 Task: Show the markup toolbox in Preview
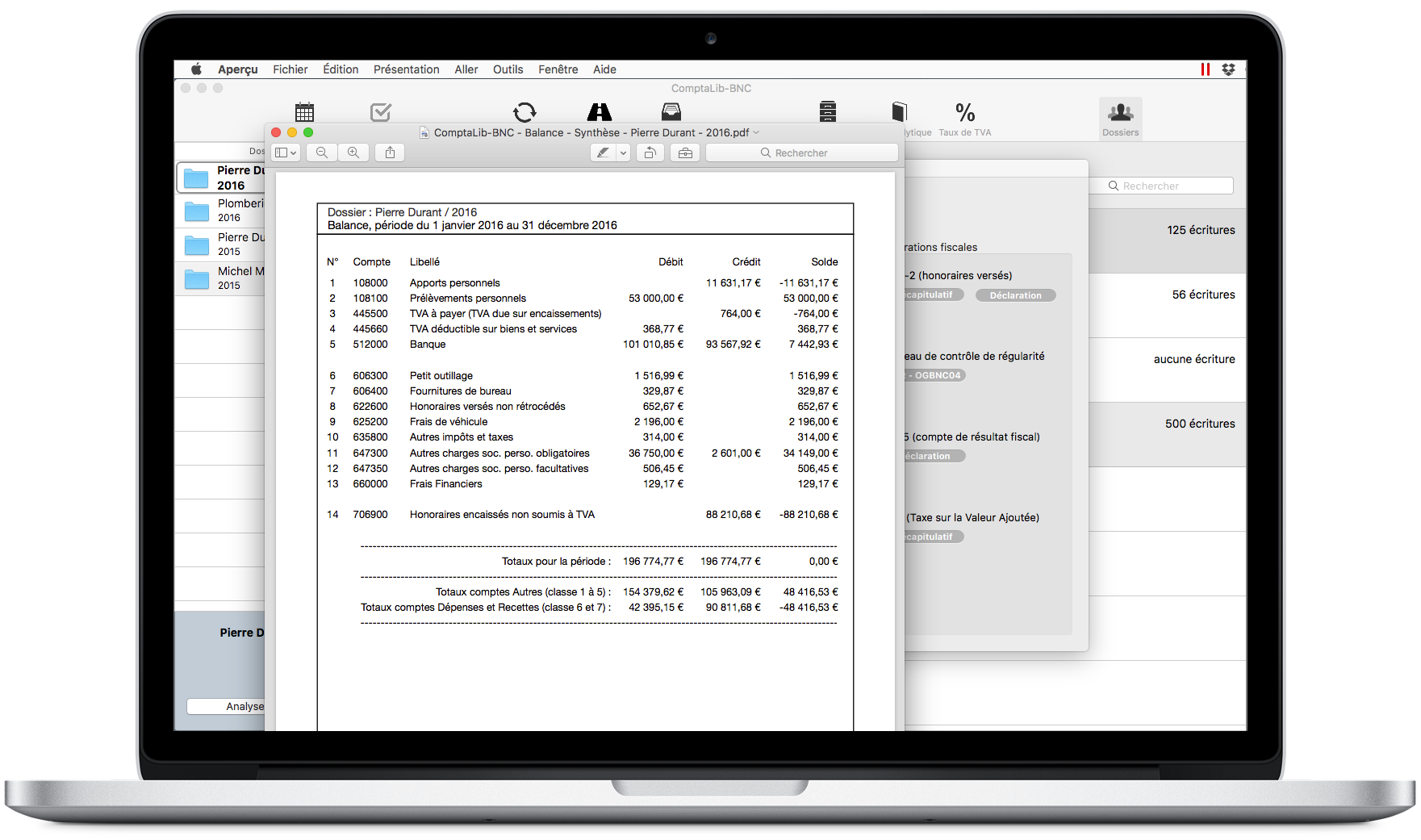coord(685,153)
